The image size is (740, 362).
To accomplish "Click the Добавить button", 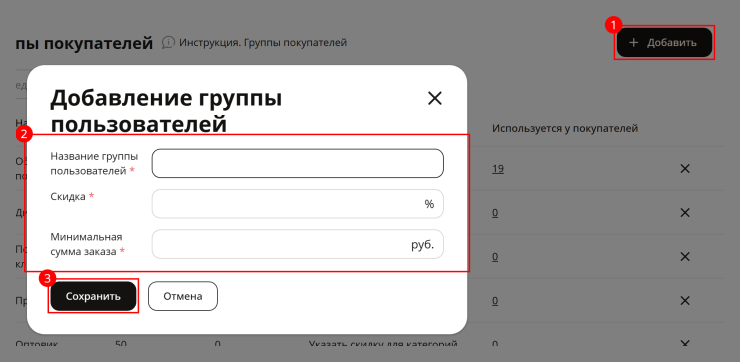I will tap(664, 42).
